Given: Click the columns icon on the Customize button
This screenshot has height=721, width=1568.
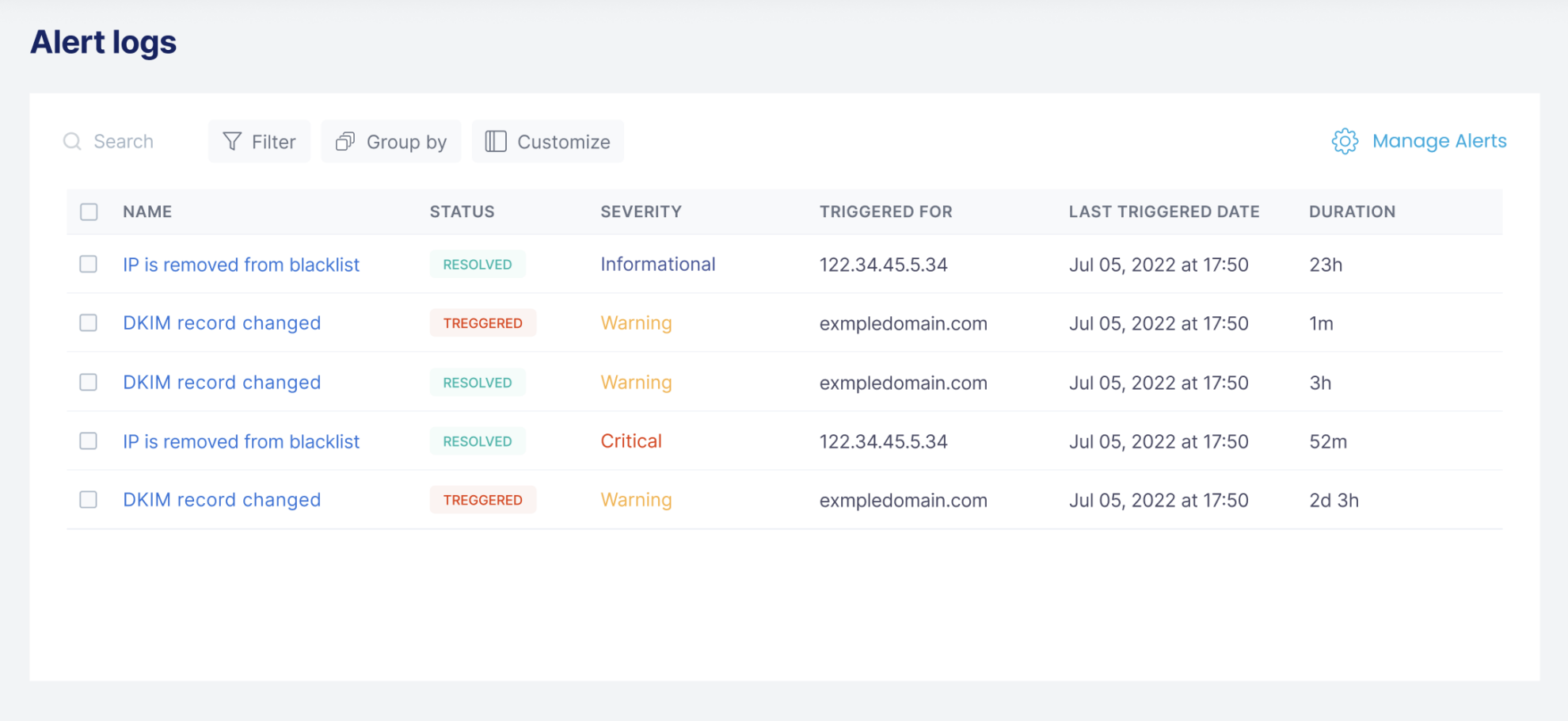Looking at the screenshot, I should (x=495, y=141).
